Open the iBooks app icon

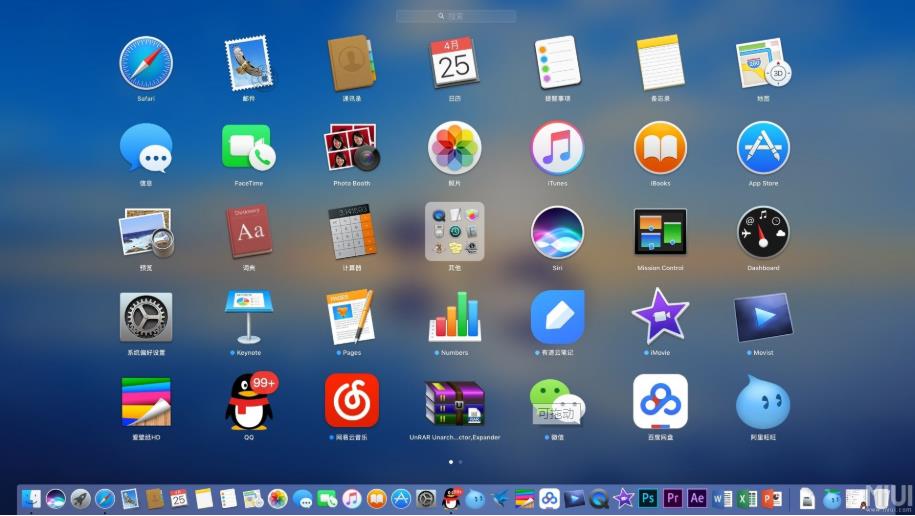(x=660, y=148)
